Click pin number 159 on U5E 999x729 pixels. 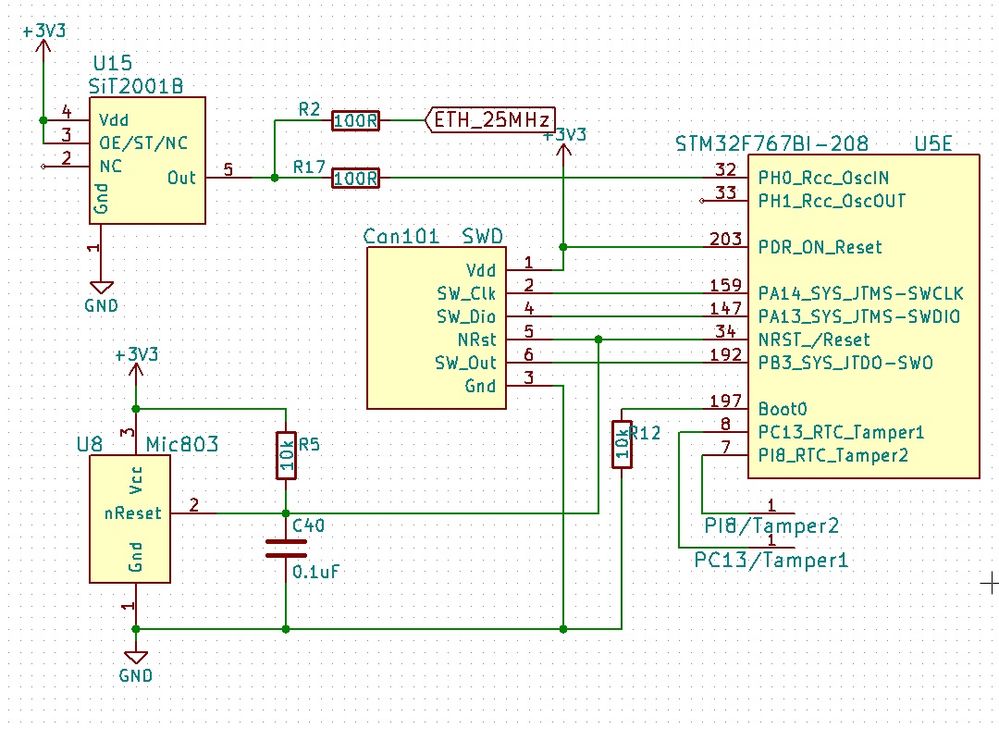coord(726,285)
